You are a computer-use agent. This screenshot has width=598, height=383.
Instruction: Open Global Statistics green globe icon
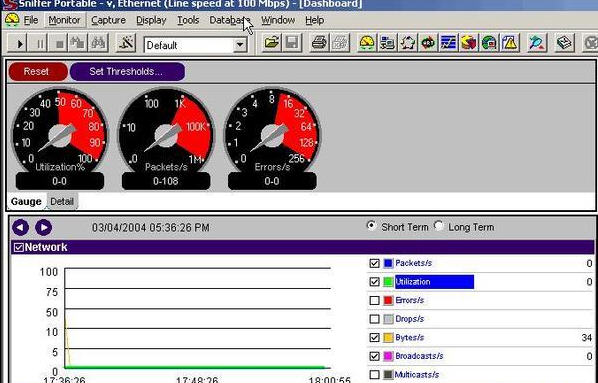489,43
